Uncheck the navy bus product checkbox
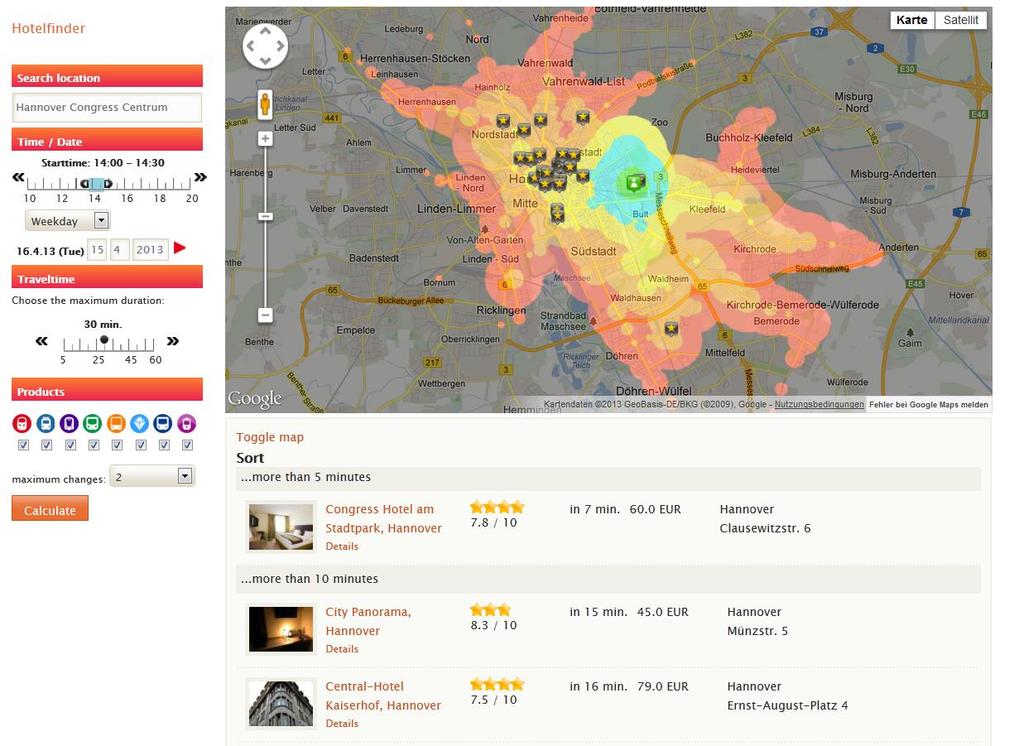The height and width of the screenshot is (746, 1024). coord(164,445)
